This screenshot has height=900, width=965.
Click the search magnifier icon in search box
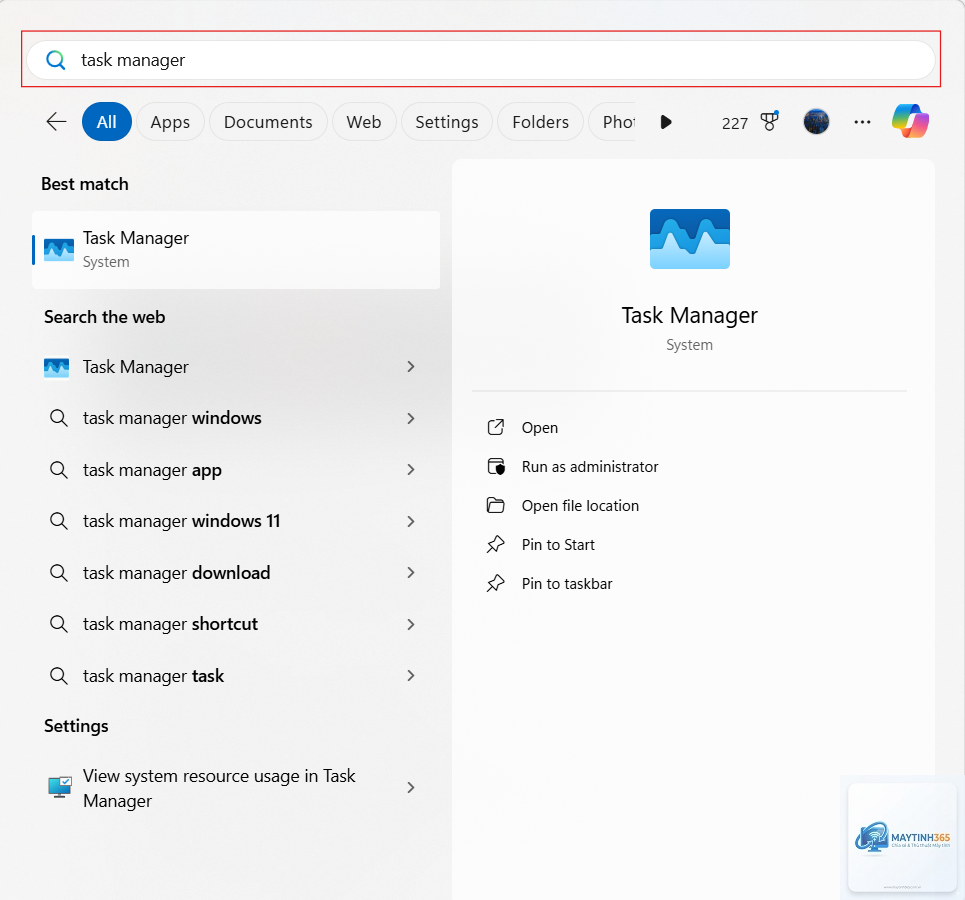pos(55,60)
